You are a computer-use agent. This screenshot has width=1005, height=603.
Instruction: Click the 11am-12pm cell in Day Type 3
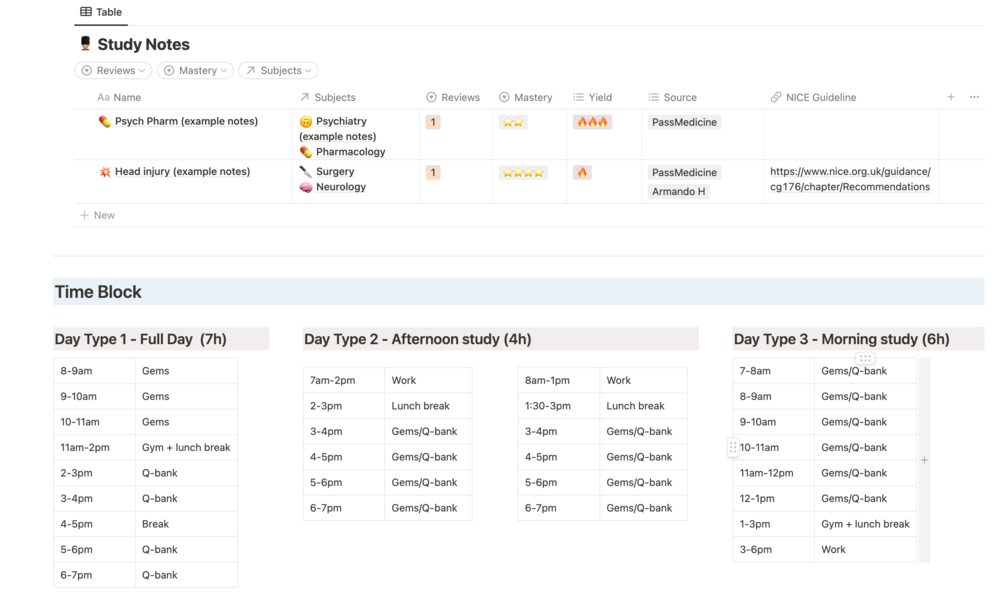pos(773,473)
